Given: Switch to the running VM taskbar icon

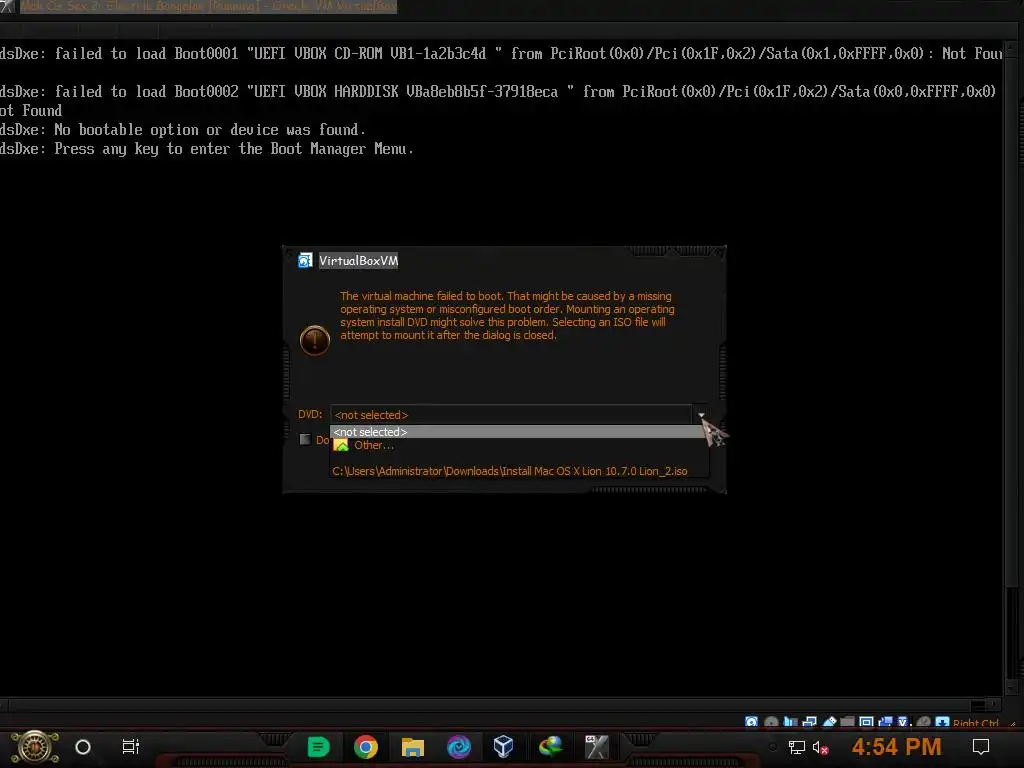Looking at the screenshot, I should (x=596, y=746).
